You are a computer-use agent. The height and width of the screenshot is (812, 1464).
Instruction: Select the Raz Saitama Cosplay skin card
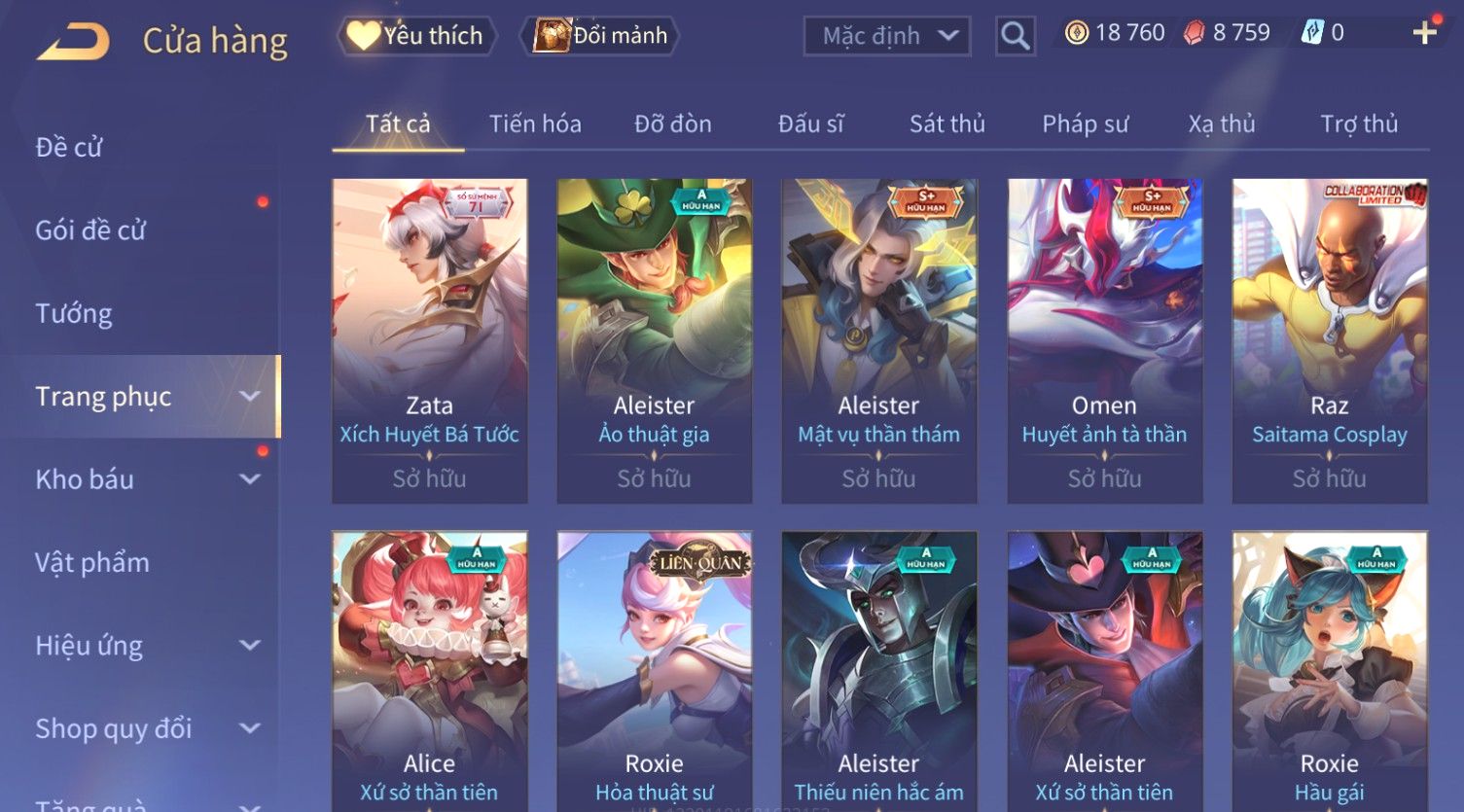[1330, 340]
